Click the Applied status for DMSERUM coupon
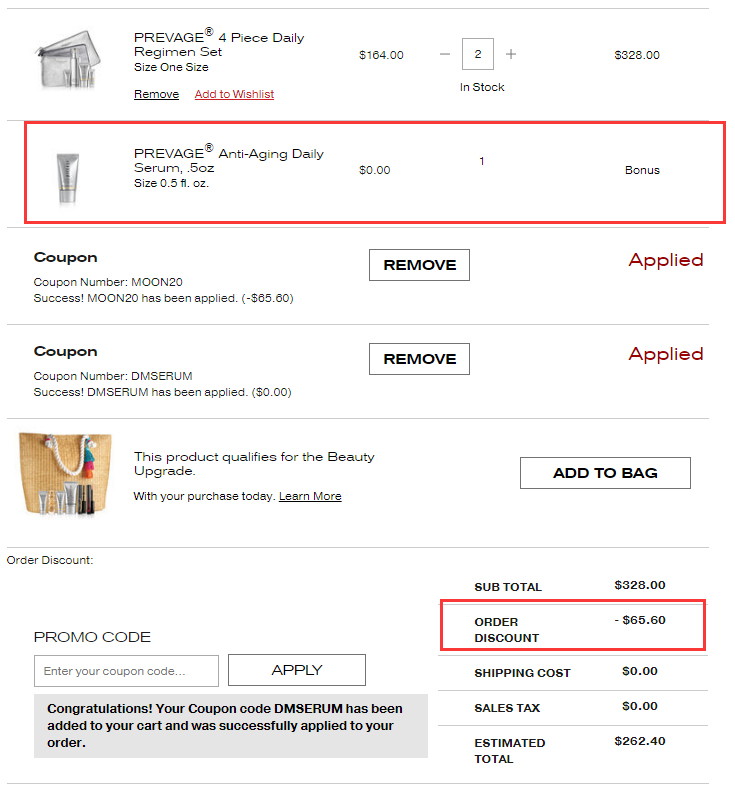 (x=665, y=354)
